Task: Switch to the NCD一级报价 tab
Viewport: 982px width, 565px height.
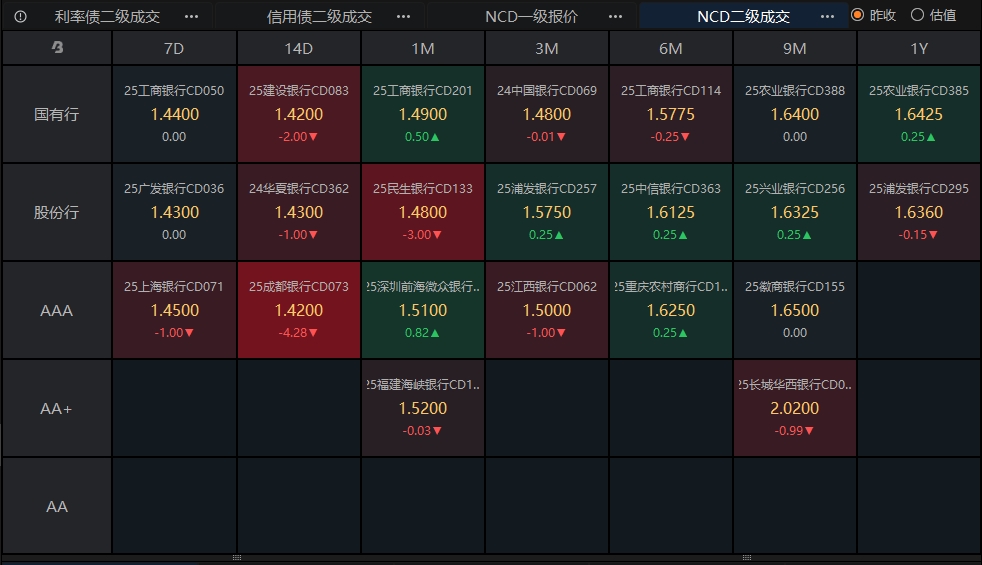Action: pos(531,16)
